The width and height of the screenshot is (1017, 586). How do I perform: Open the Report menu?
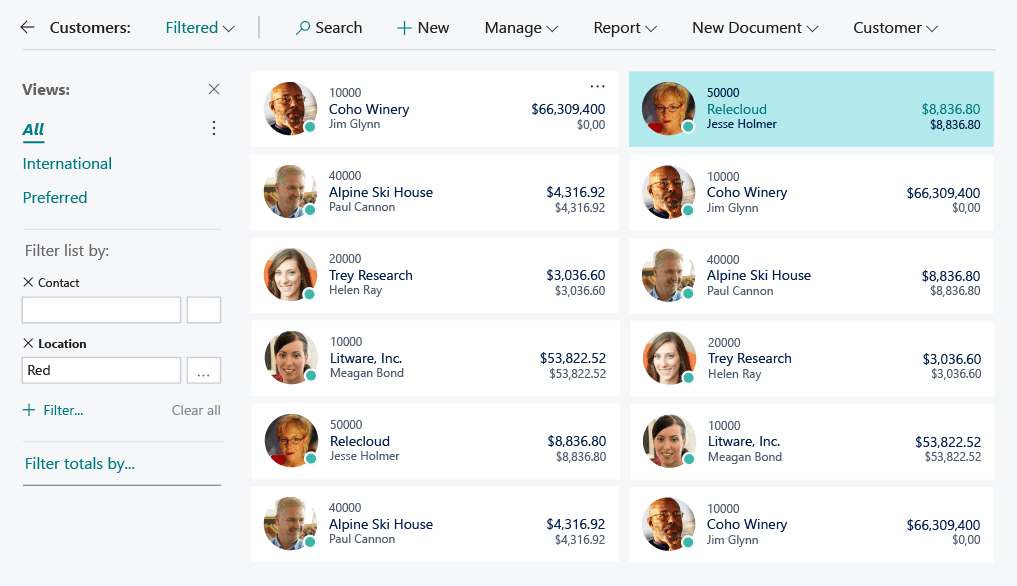625,28
